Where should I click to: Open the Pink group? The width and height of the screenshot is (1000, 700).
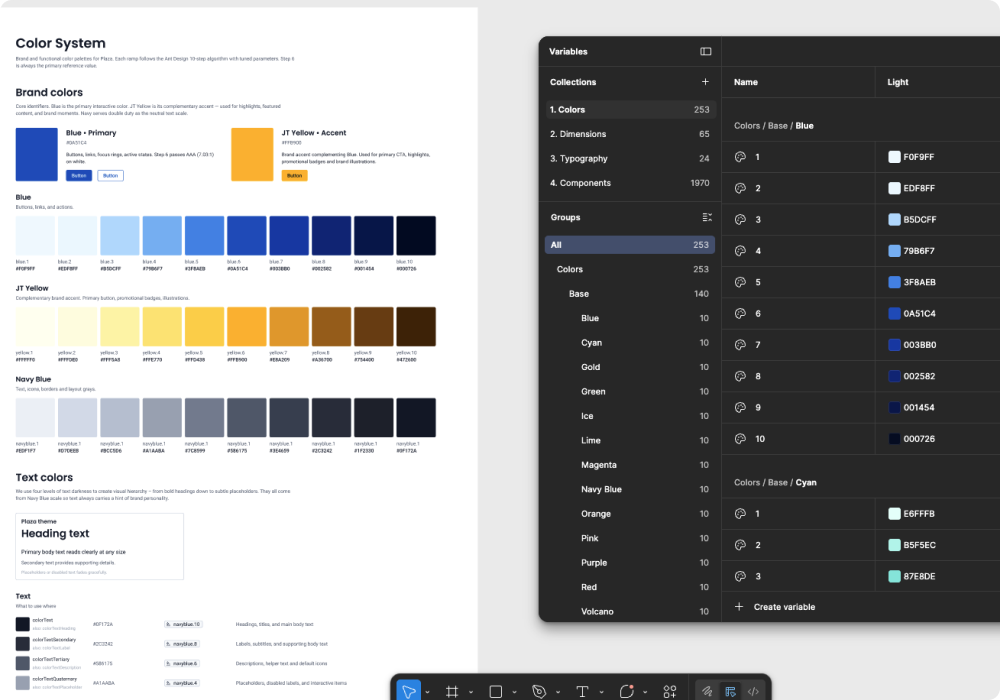630,538
